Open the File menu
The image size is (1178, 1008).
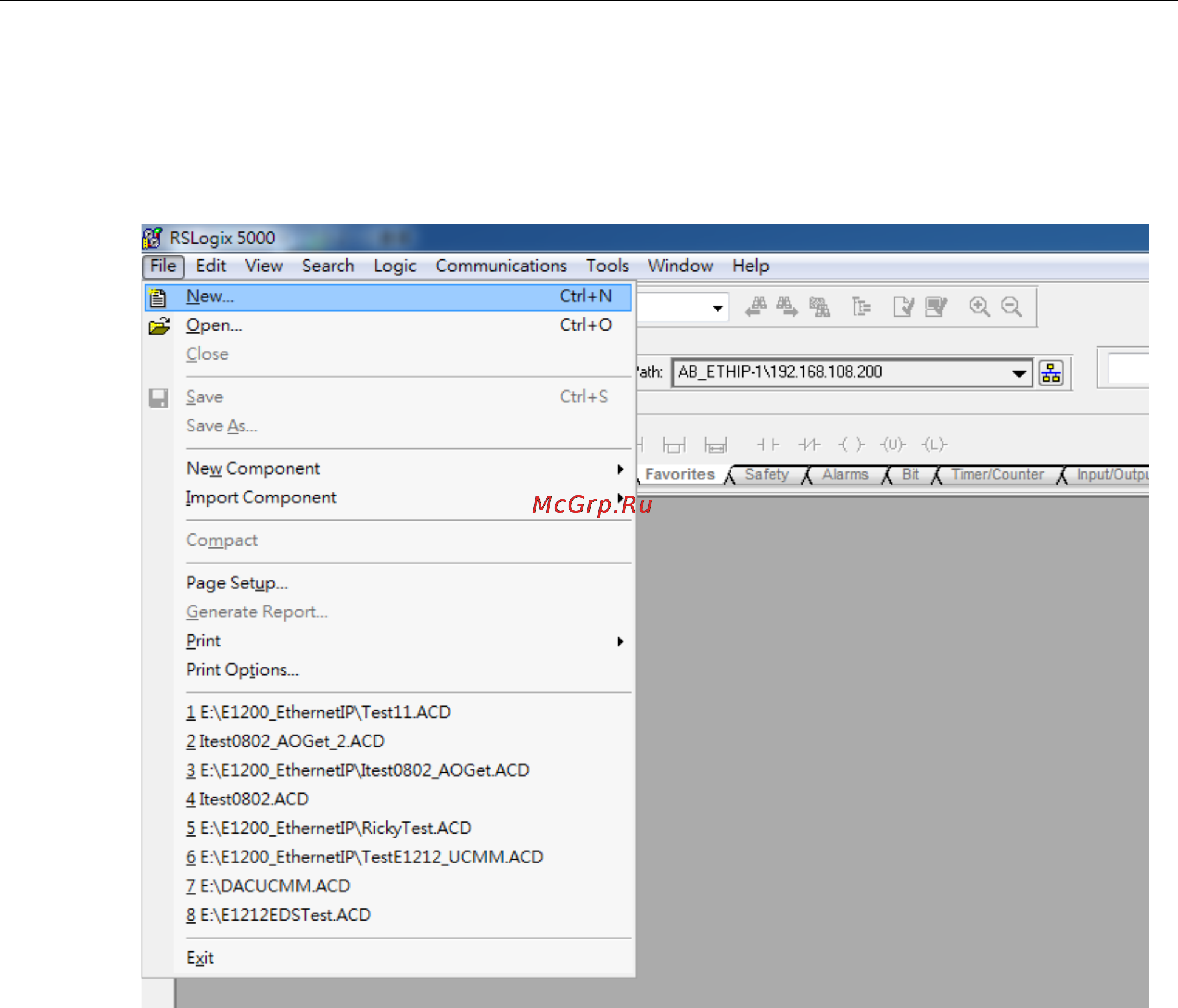tap(163, 266)
